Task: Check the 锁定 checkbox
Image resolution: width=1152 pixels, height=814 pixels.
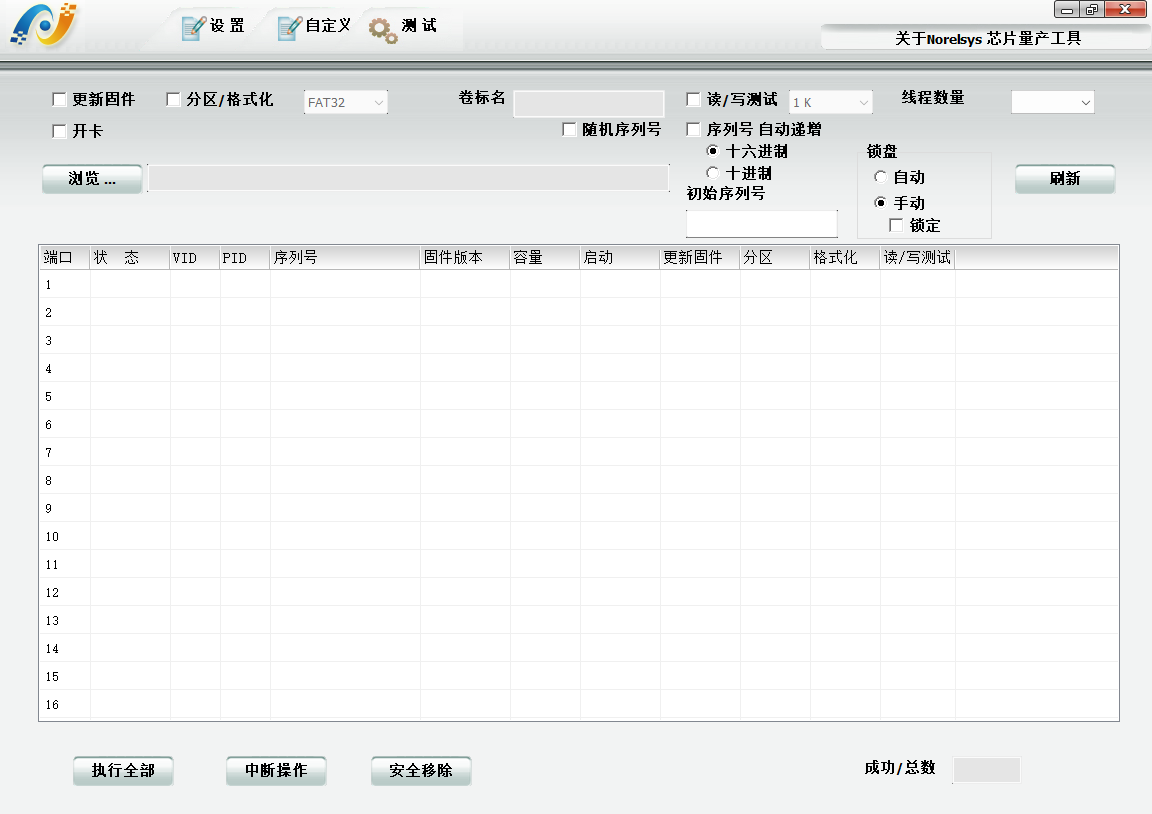Action: [896, 225]
